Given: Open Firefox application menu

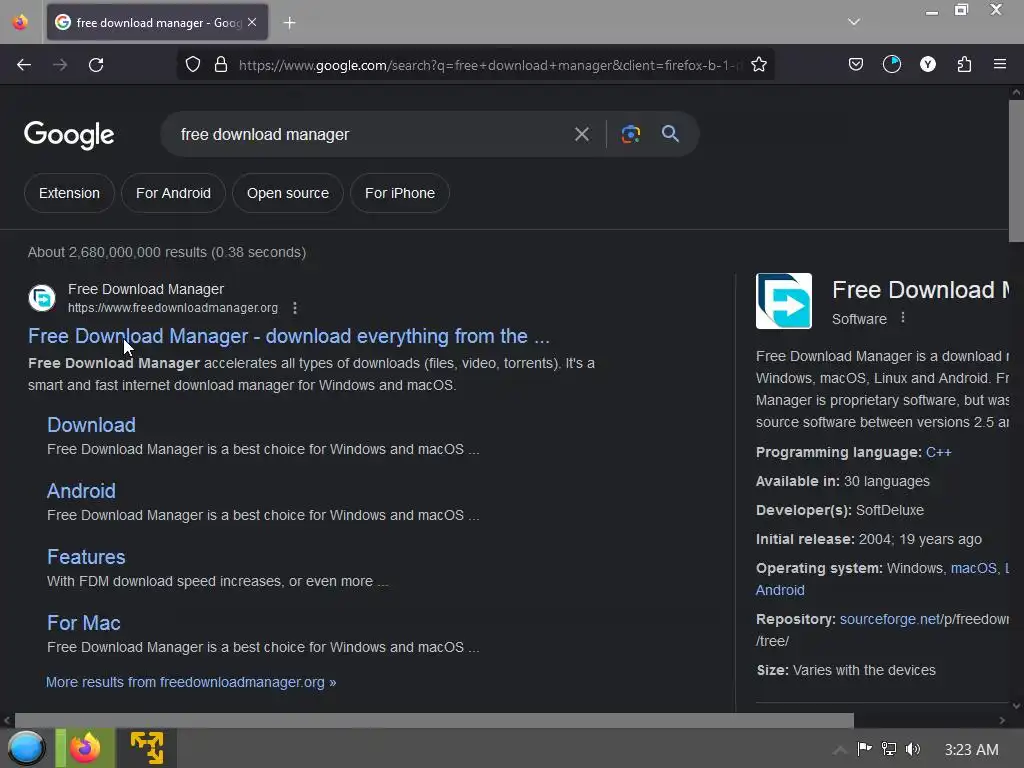Looking at the screenshot, I should (x=999, y=65).
